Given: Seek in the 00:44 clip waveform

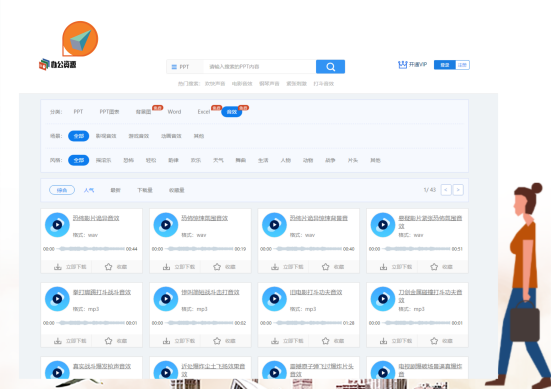Looking at the screenshot, I should click(91, 249).
